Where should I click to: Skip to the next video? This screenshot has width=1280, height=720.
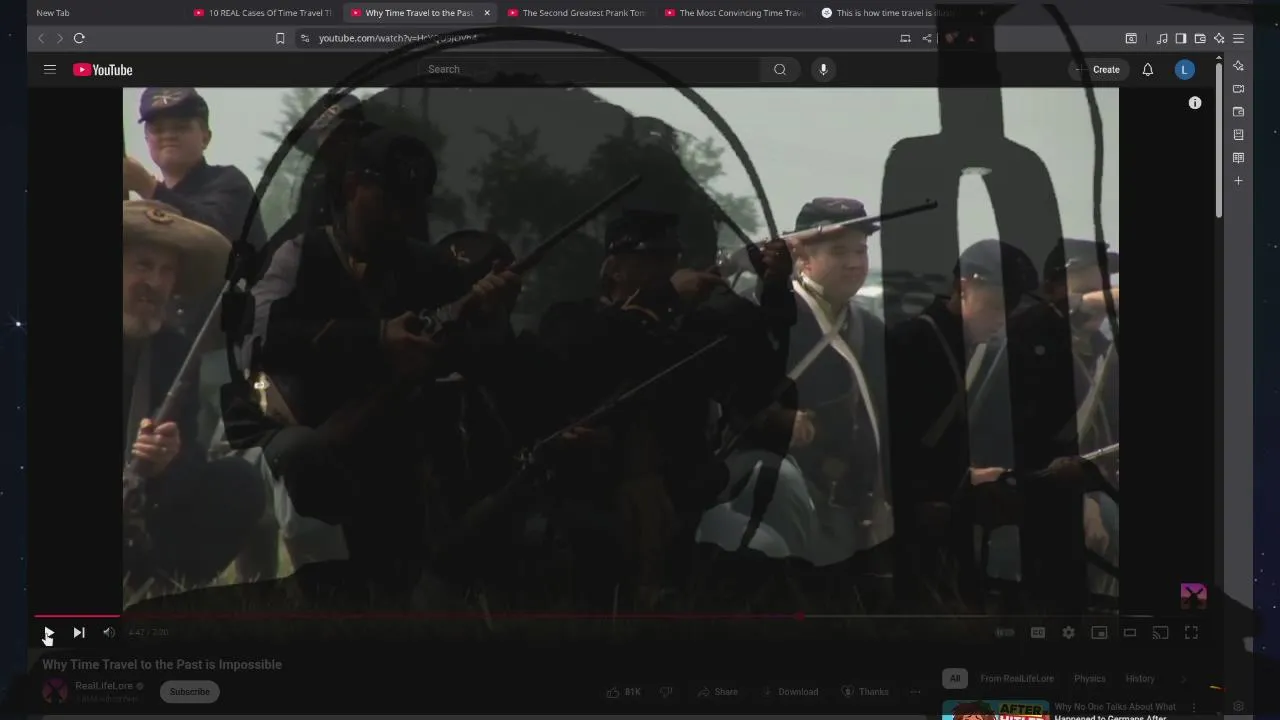[x=79, y=632]
